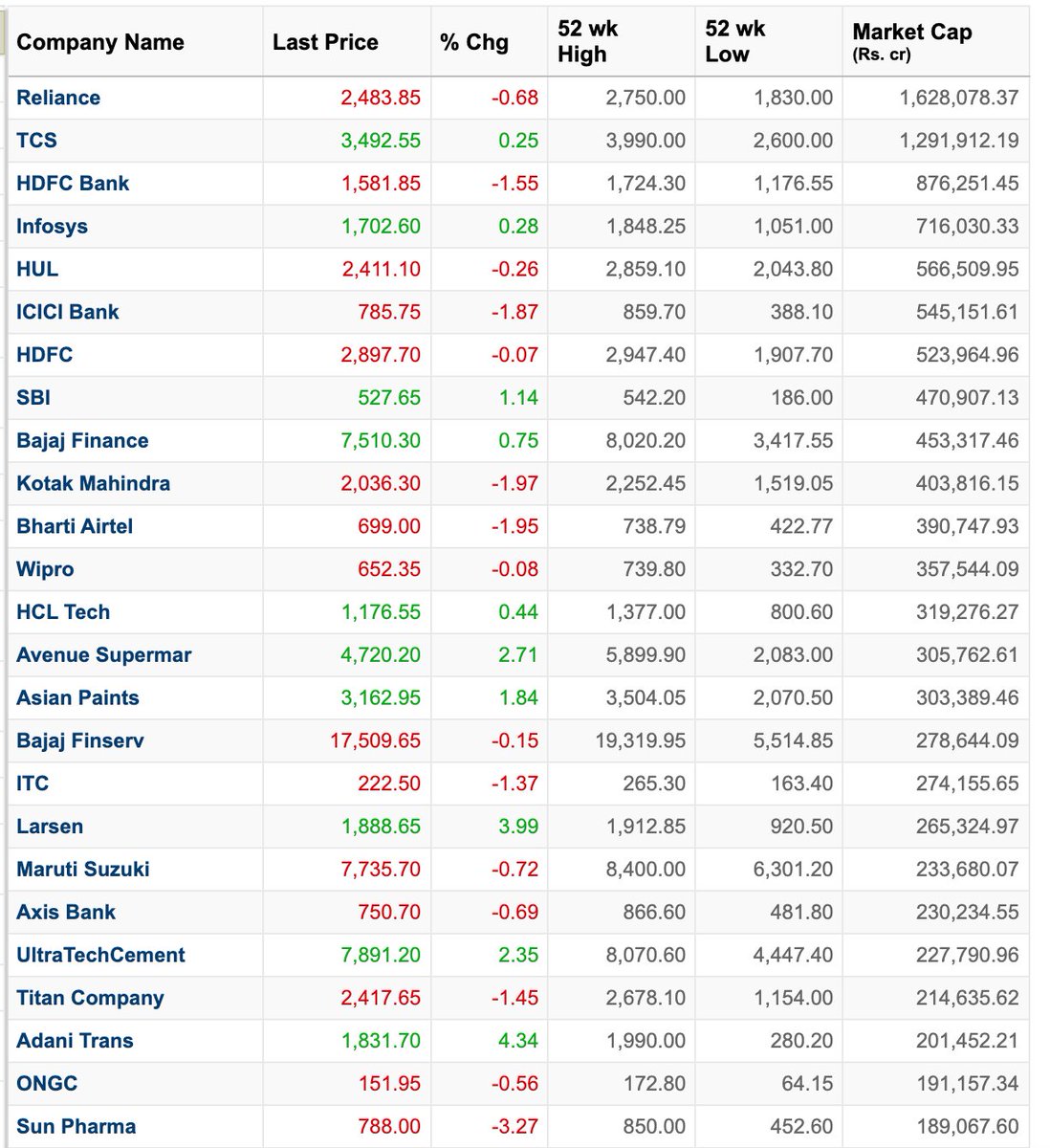Click Larsen percent change 3.99

[518, 827]
